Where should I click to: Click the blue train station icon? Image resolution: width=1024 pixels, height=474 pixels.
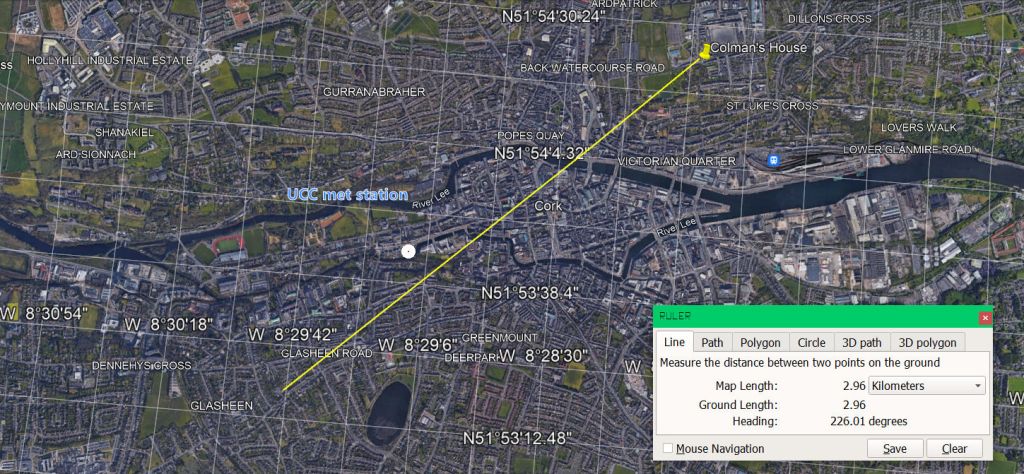[773, 159]
